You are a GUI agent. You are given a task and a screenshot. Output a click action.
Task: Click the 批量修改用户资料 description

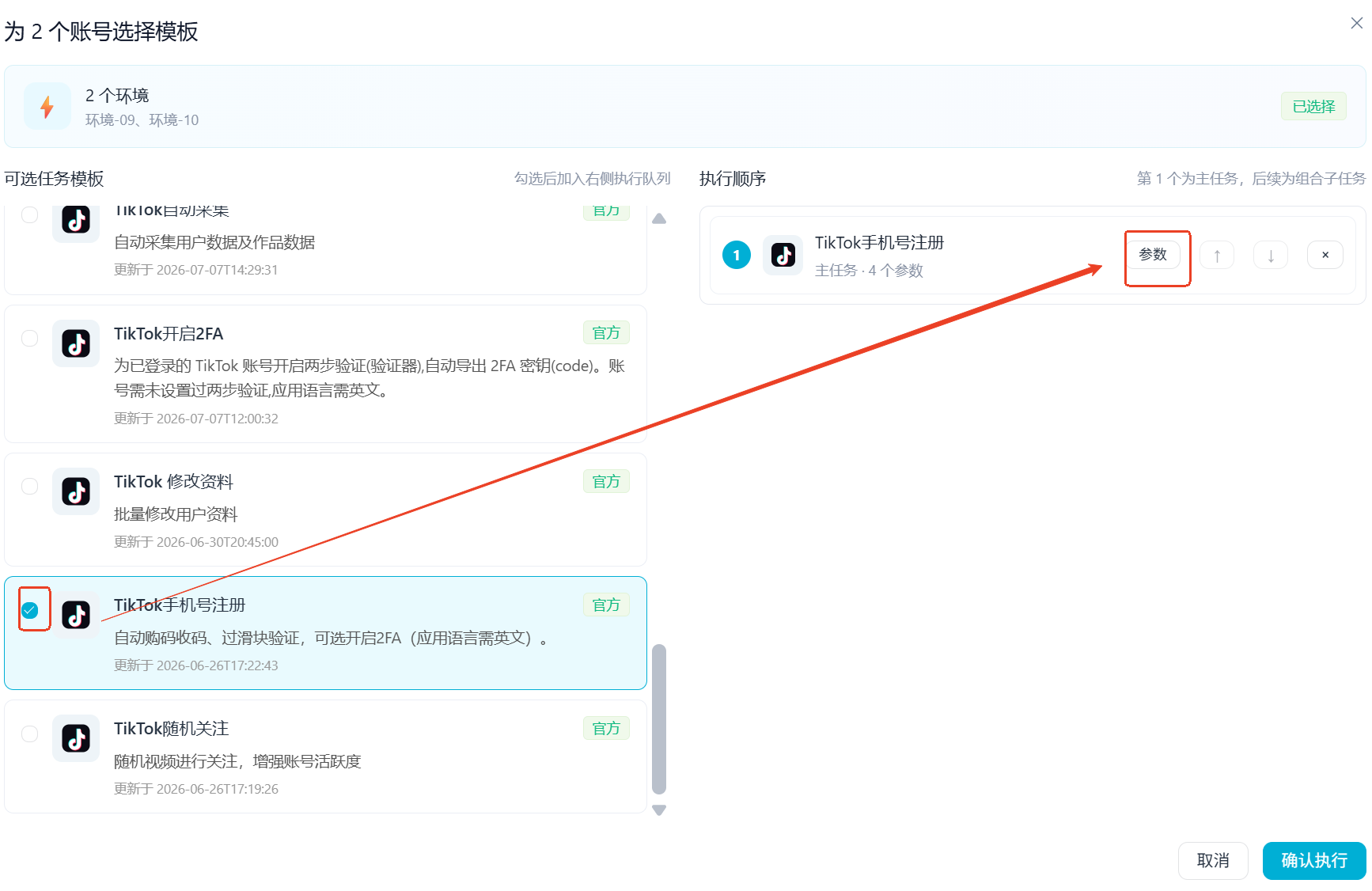pyautogui.click(x=176, y=514)
